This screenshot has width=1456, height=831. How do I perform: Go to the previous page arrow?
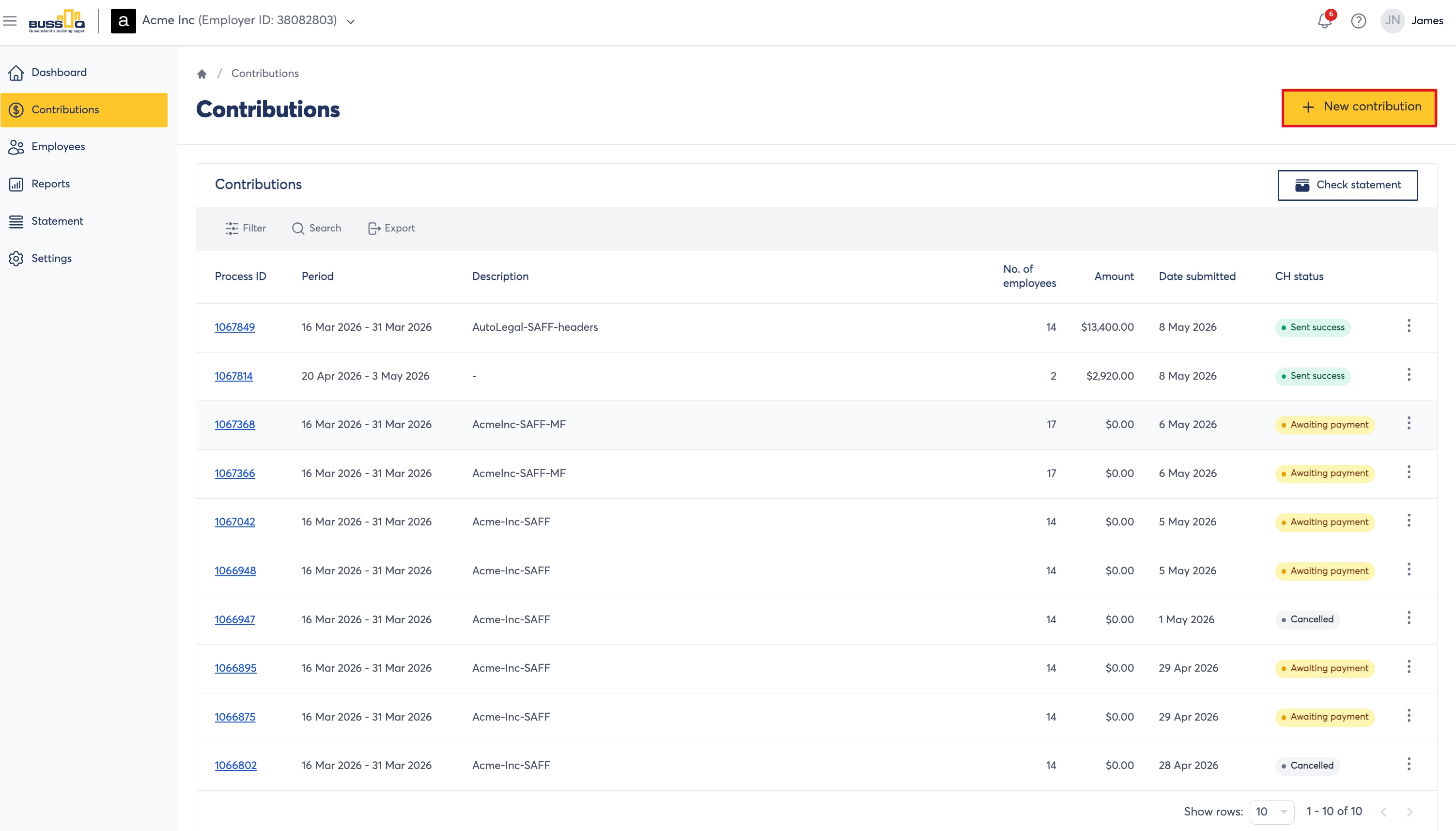[1383, 812]
